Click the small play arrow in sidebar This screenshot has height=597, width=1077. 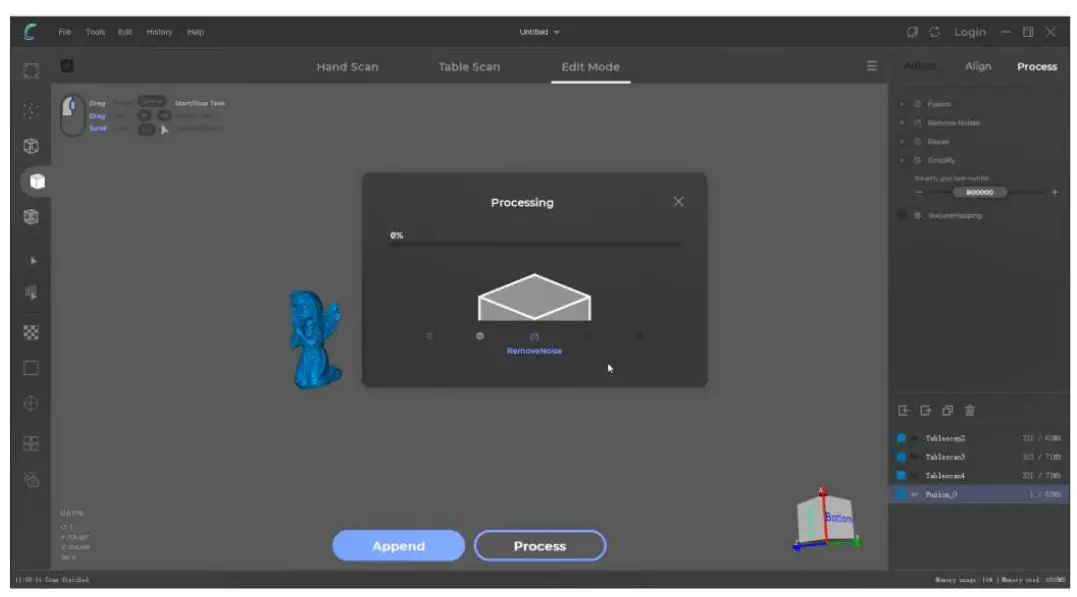click(33, 260)
